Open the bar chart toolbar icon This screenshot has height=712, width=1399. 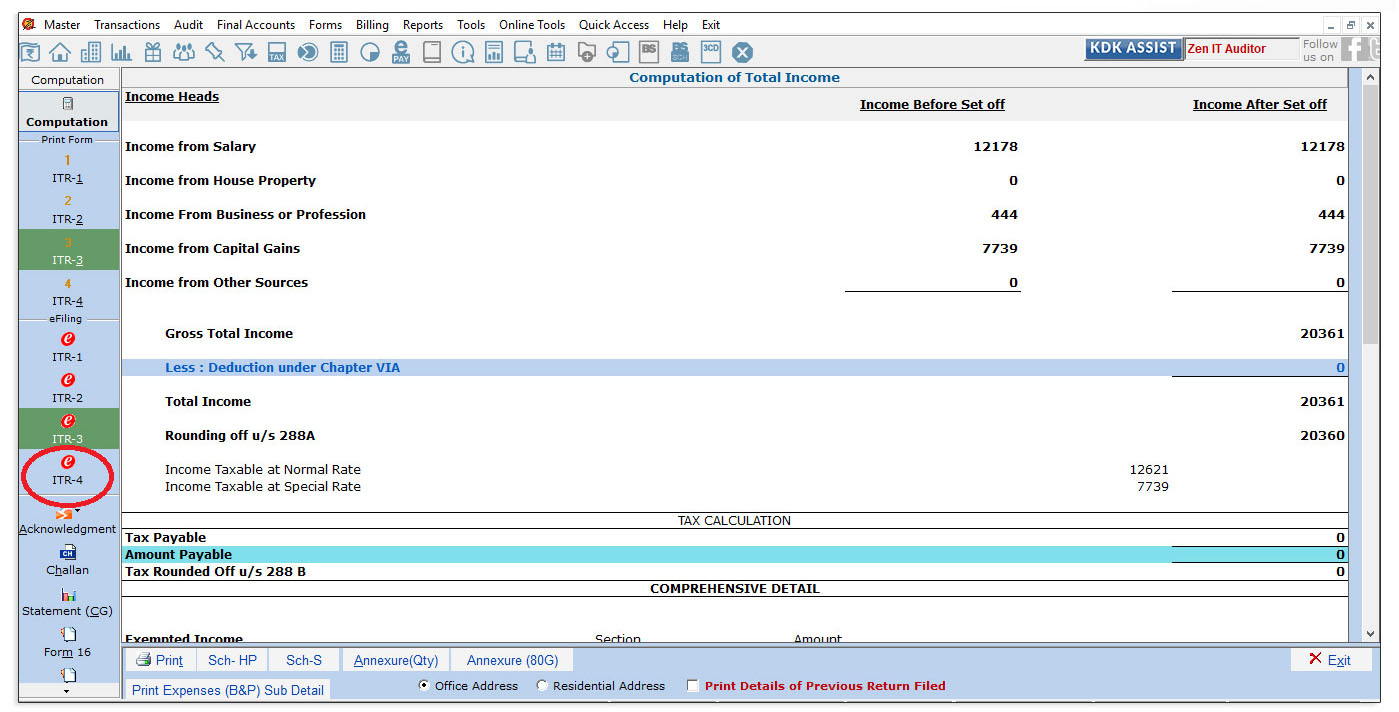(x=122, y=52)
